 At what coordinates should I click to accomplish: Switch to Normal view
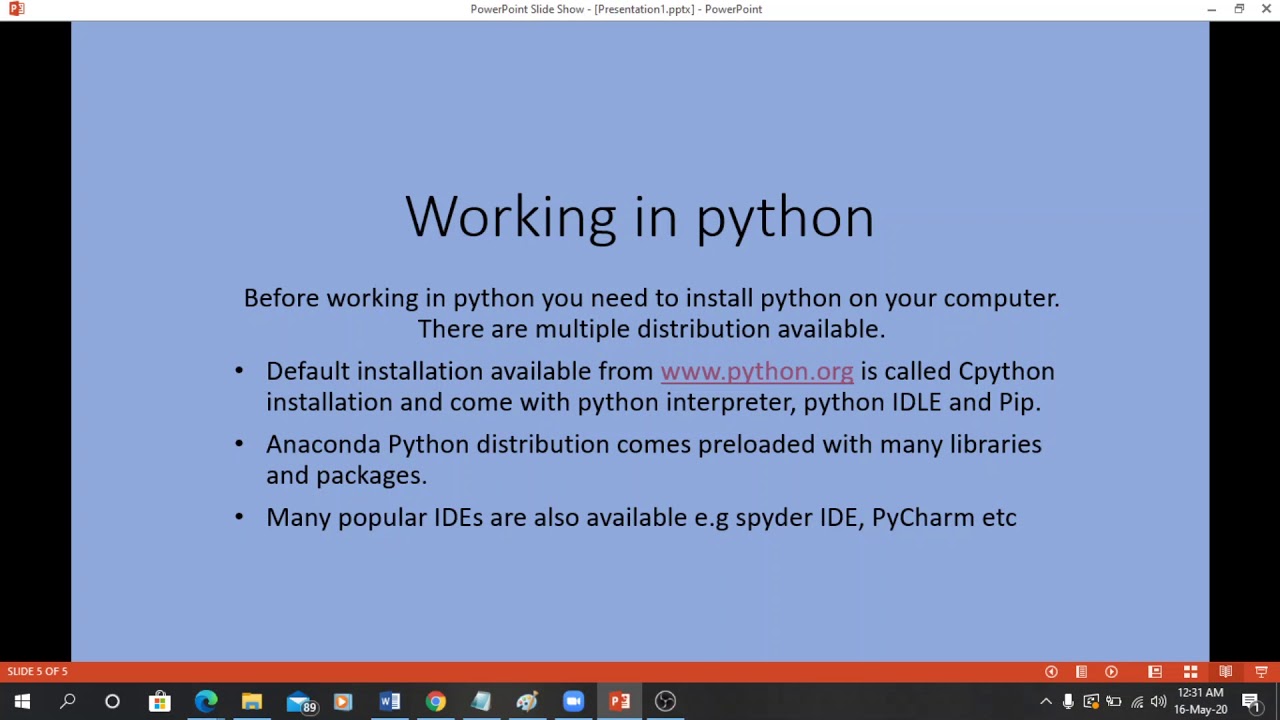click(1155, 672)
